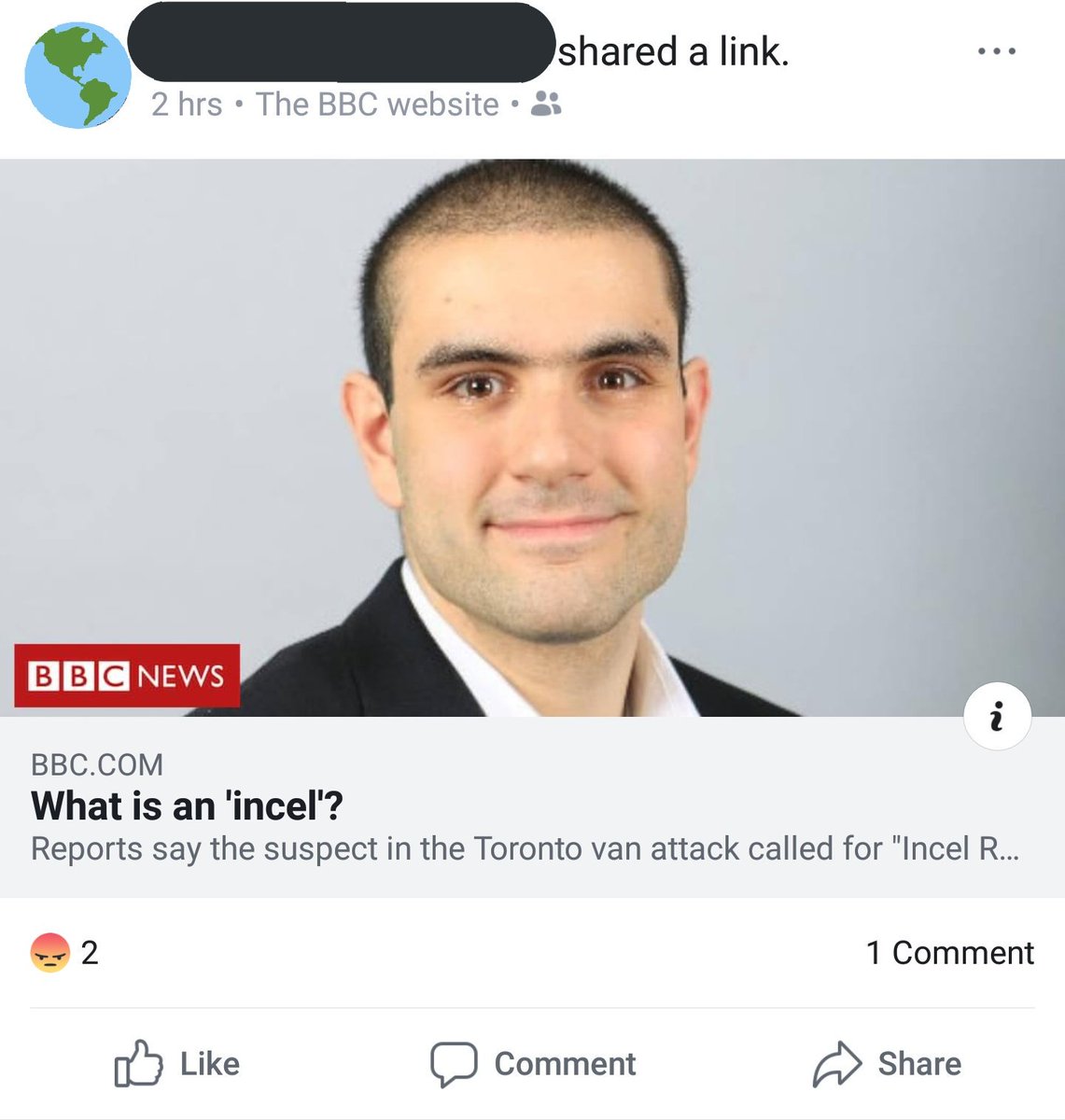Image resolution: width=1065 pixels, height=1120 pixels.
Task: Open the article preview photo thumbnail
Action: coord(532,438)
